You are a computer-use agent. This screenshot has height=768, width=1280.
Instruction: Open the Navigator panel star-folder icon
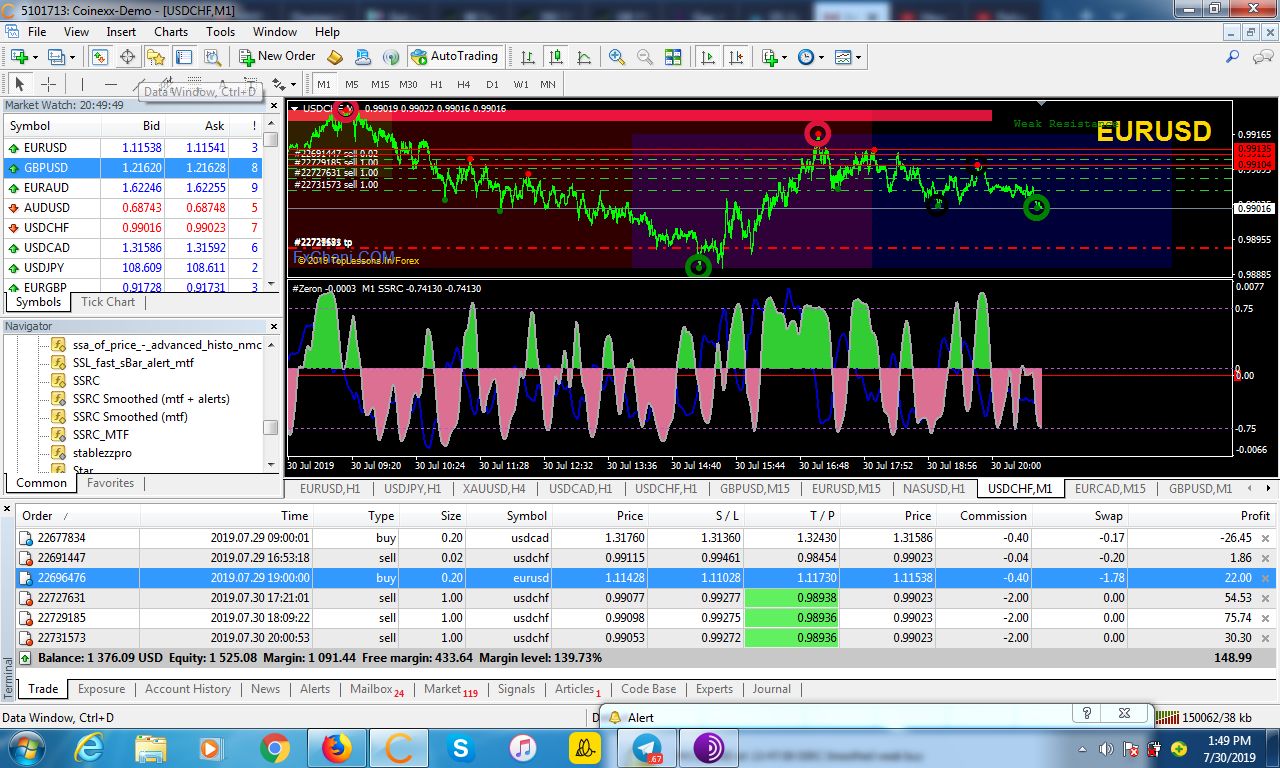pyautogui.click(x=155, y=57)
